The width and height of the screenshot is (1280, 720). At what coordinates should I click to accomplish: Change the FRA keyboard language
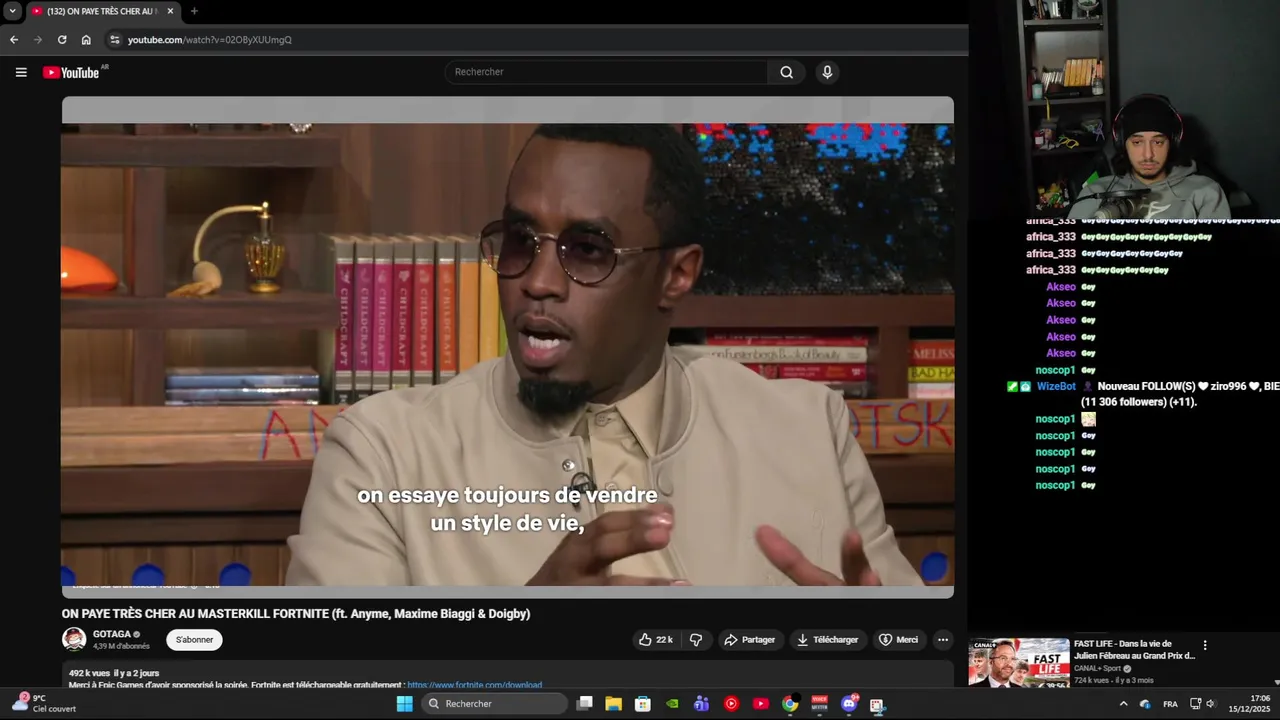point(1170,704)
